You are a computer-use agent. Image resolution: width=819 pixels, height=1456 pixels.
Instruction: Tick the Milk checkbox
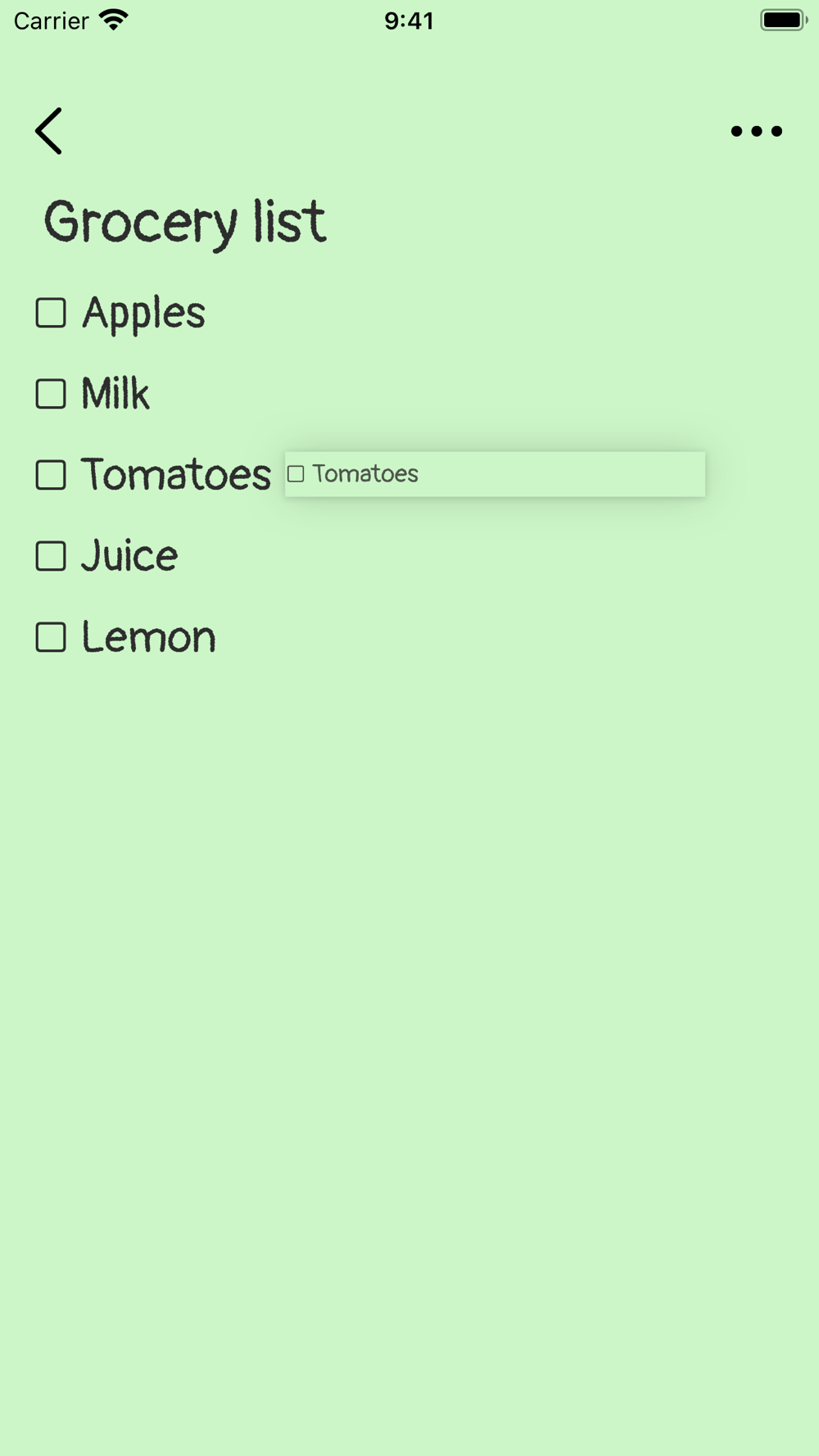(x=51, y=394)
